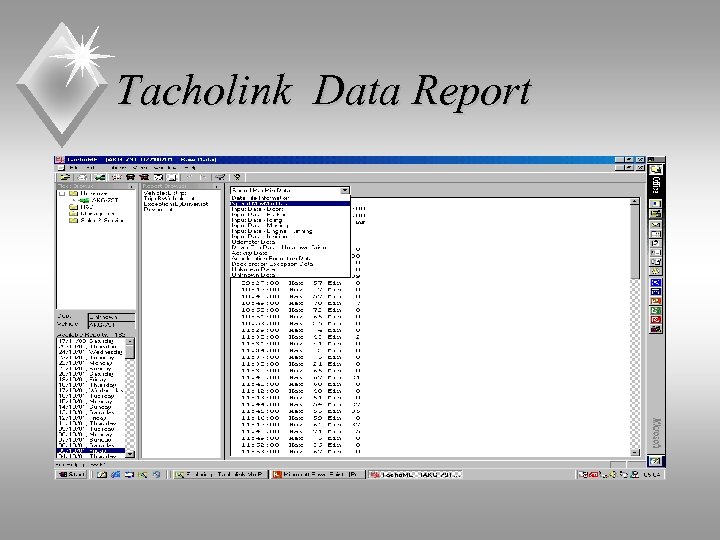
Task: Select the highlighted Speed data entry
Action: pos(290,203)
